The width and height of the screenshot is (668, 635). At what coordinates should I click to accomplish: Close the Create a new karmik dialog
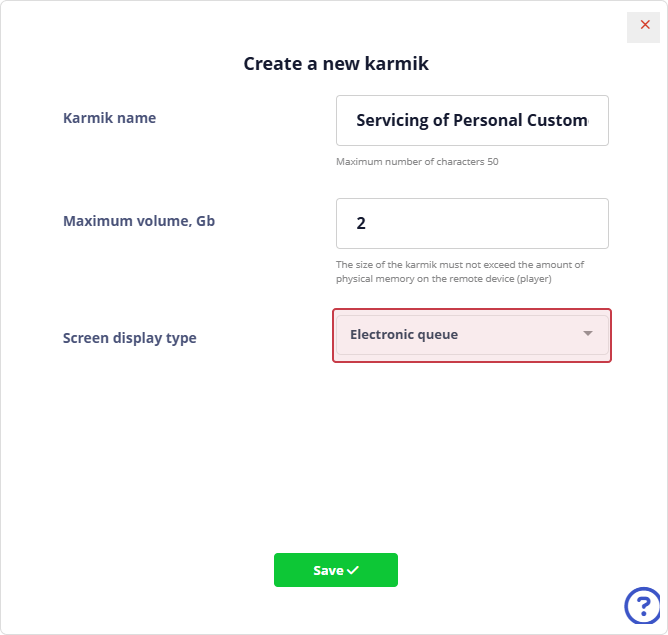(644, 25)
